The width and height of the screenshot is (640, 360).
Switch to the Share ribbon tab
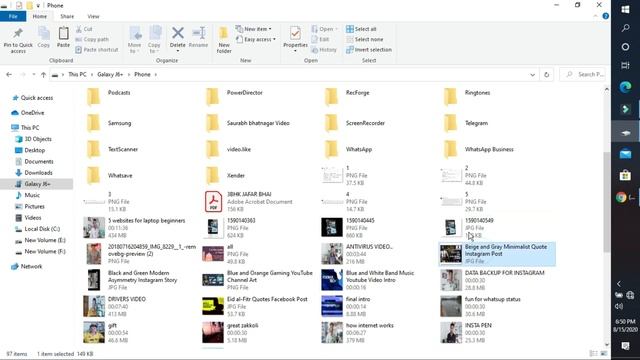click(67, 16)
